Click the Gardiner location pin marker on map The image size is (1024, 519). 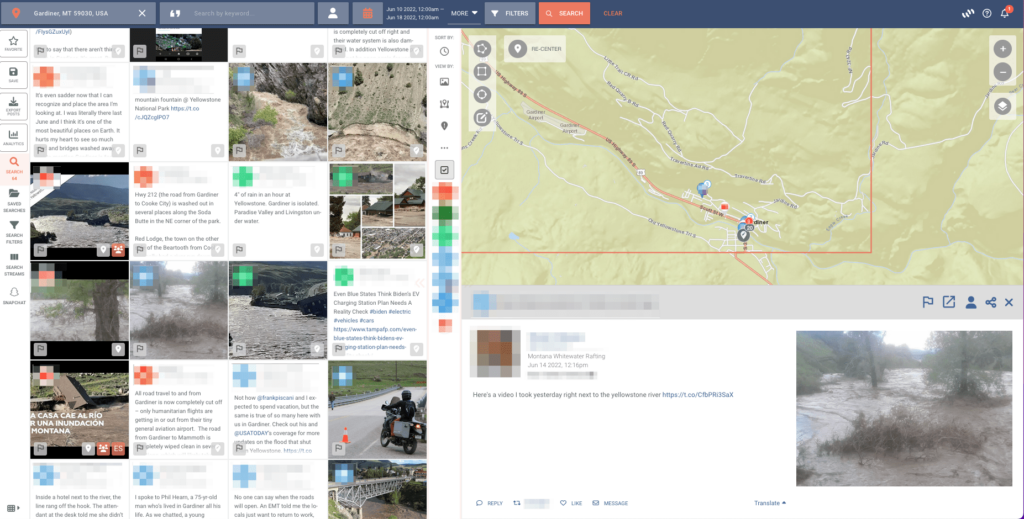pyautogui.click(x=743, y=235)
